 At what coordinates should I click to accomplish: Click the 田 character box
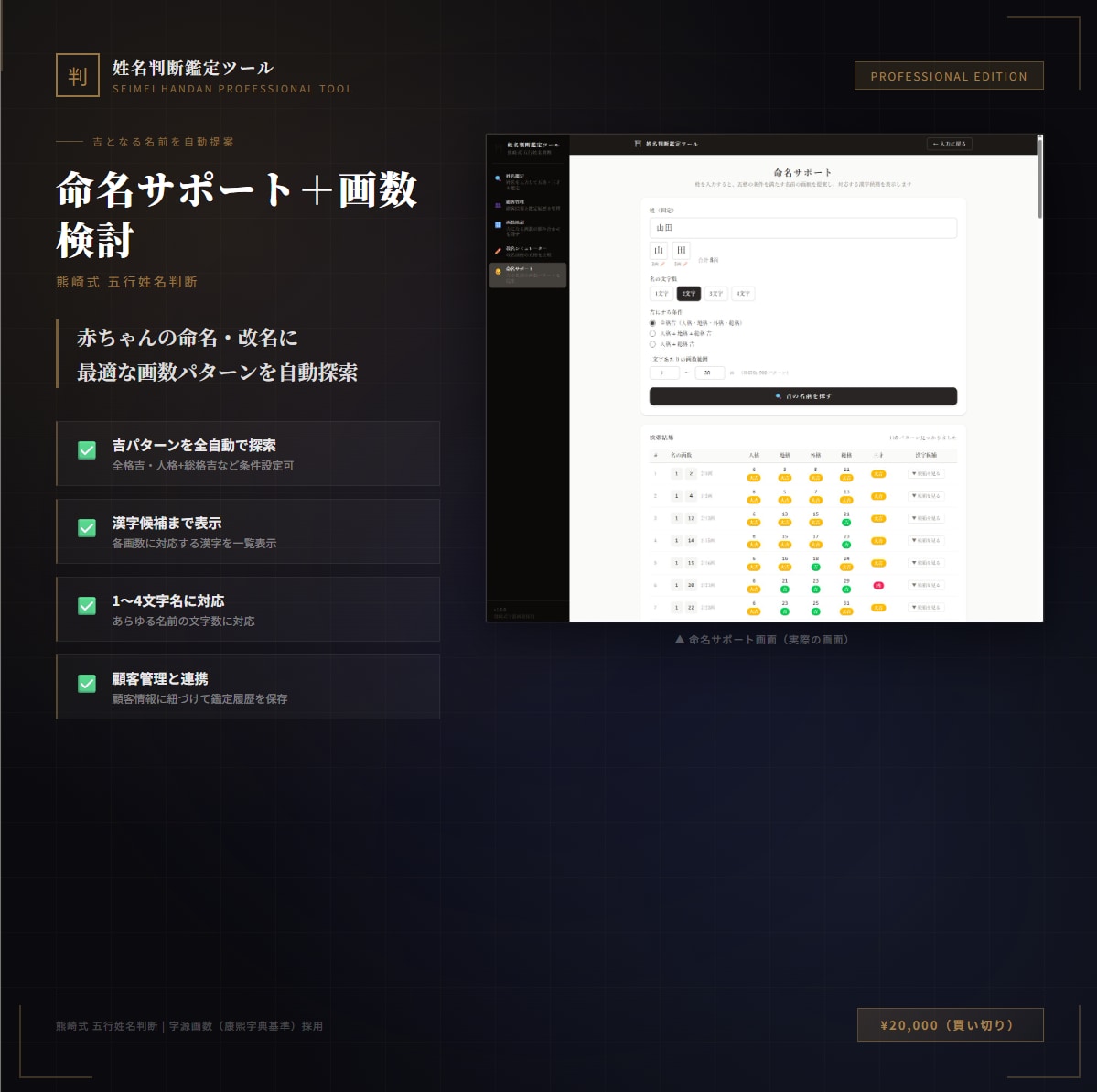(682, 251)
